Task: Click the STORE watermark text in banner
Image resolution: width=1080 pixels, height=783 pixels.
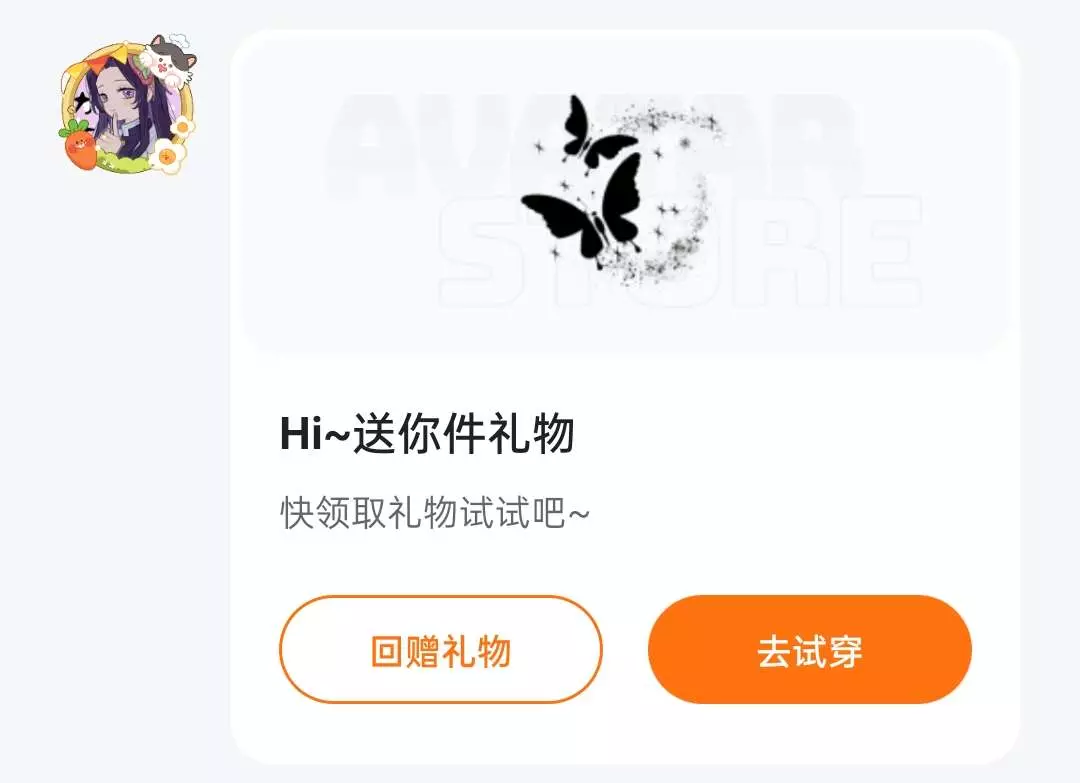Action: tap(680, 249)
